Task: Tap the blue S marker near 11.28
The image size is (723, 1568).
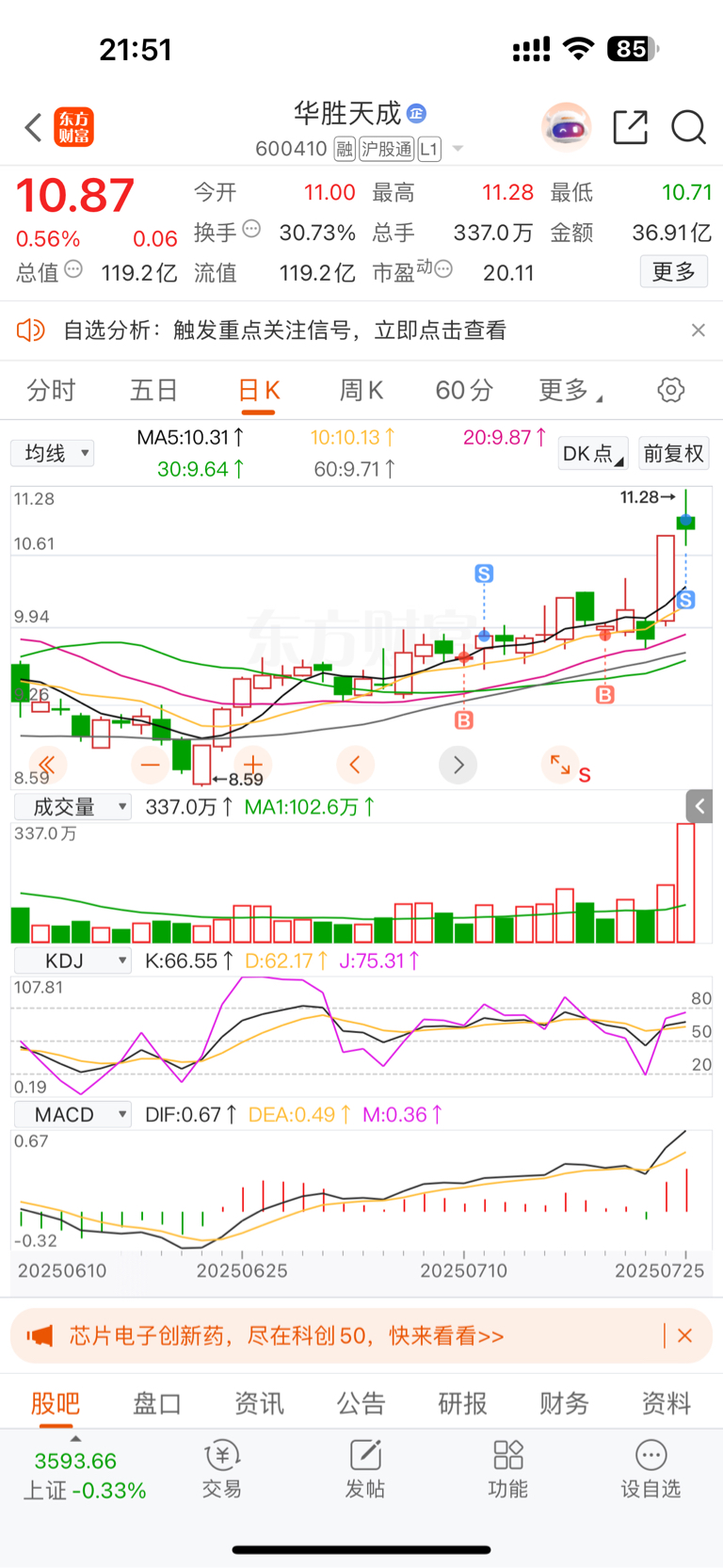Action: click(x=685, y=599)
